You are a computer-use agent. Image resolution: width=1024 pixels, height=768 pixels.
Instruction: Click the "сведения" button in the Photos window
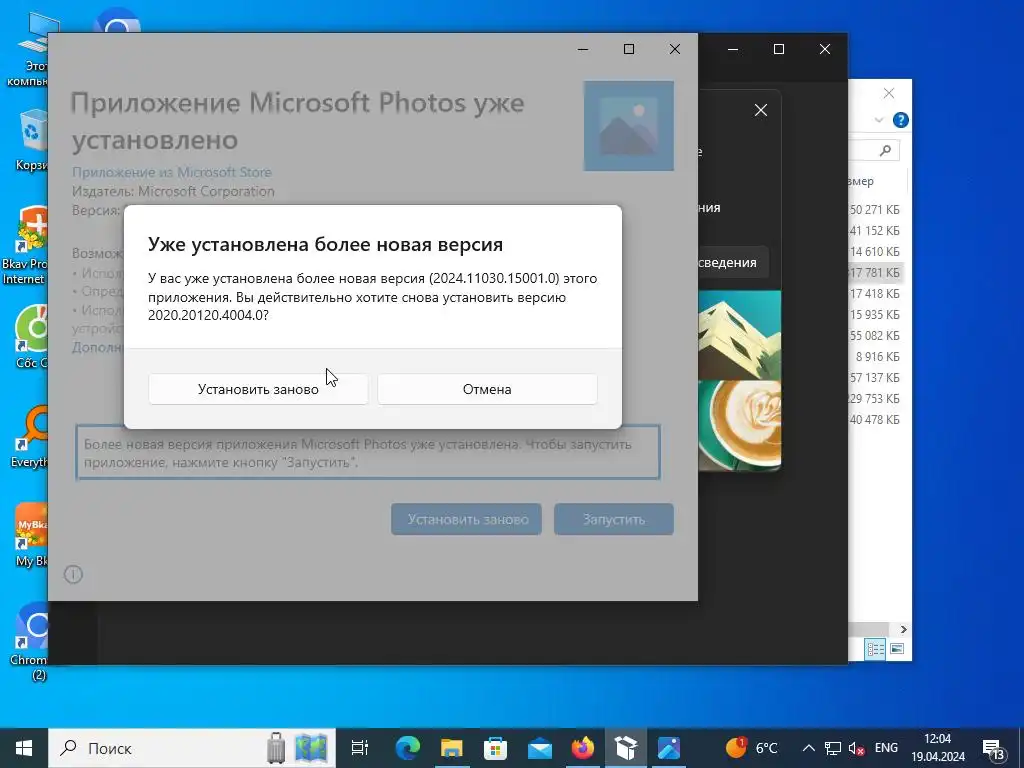733,263
